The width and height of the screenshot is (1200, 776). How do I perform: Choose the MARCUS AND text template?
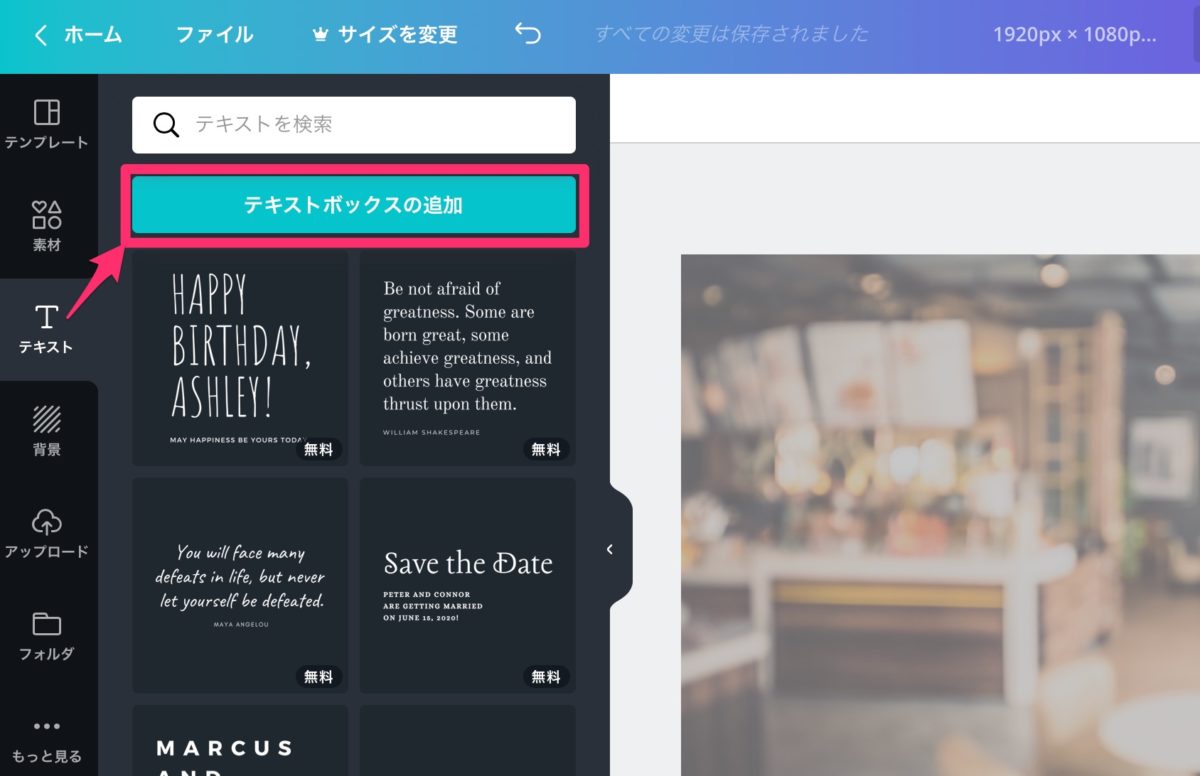point(240,740)
